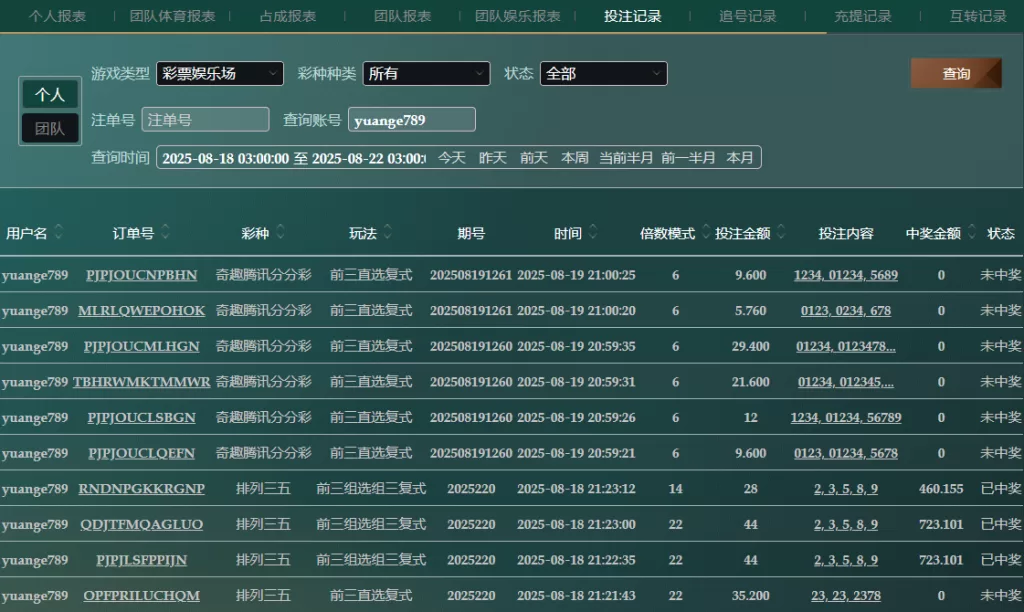
Task: Choose the 当前半月 time shortcut
Action: (x=626, y=158)
